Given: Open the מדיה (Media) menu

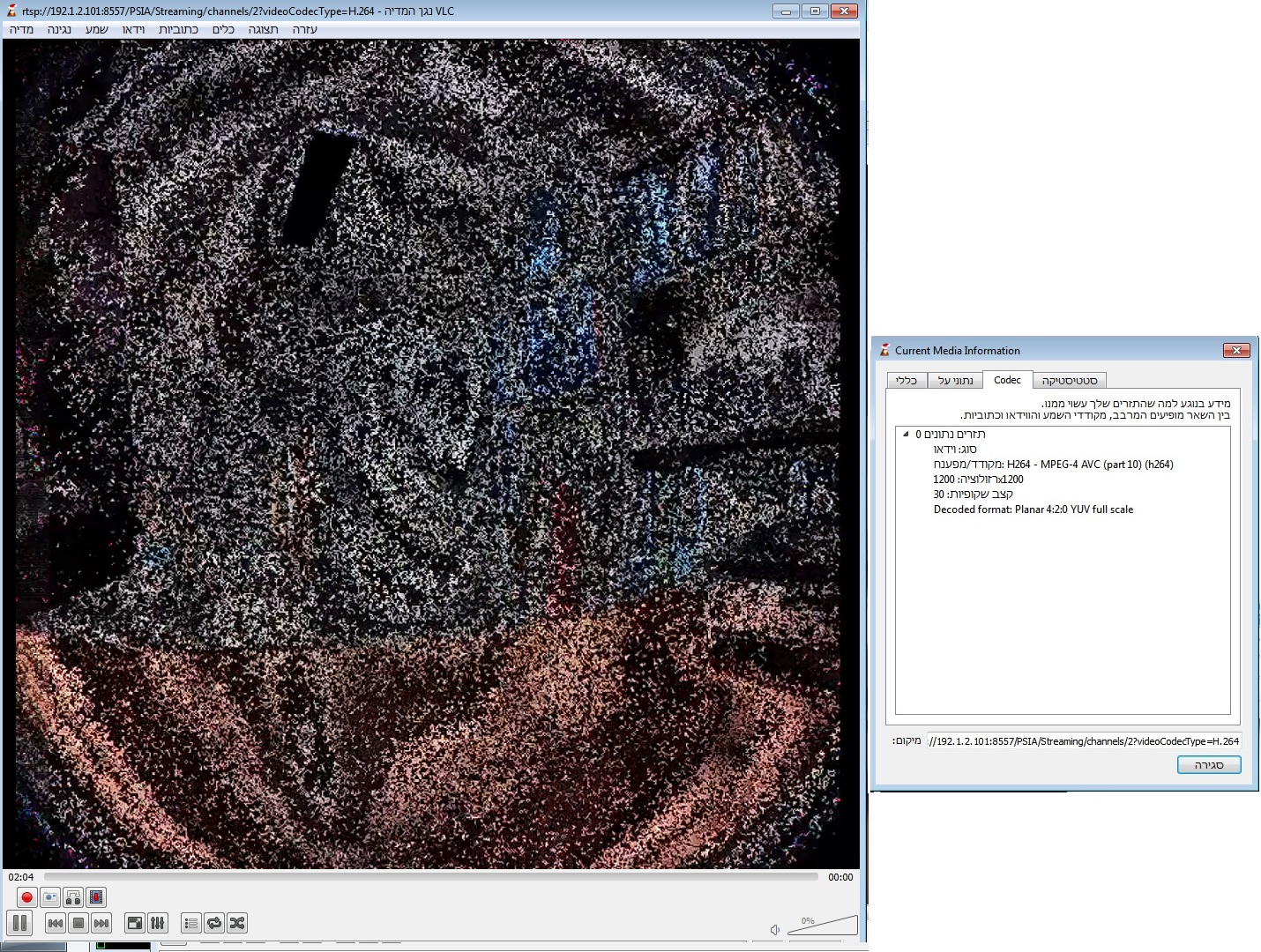Looking at the screenshot, I should pyautogui.click(x=21, y=29).
